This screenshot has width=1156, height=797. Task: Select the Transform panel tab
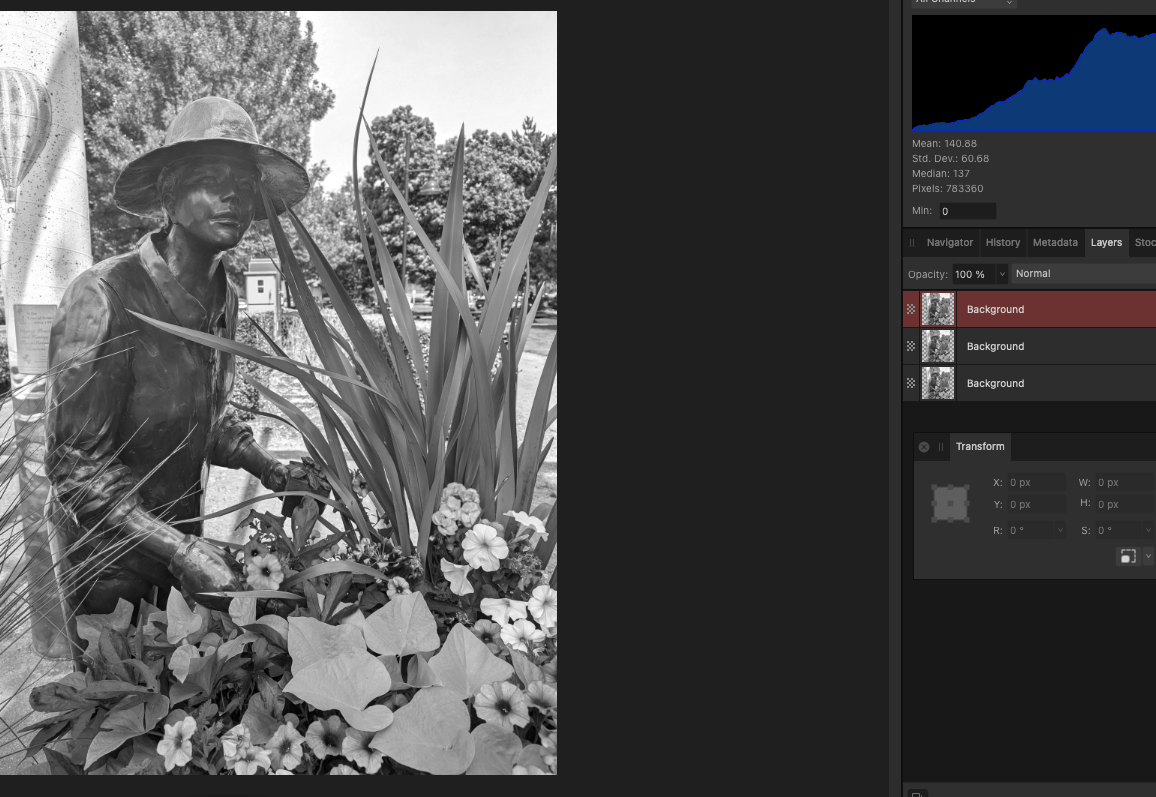tap(980, 447)
